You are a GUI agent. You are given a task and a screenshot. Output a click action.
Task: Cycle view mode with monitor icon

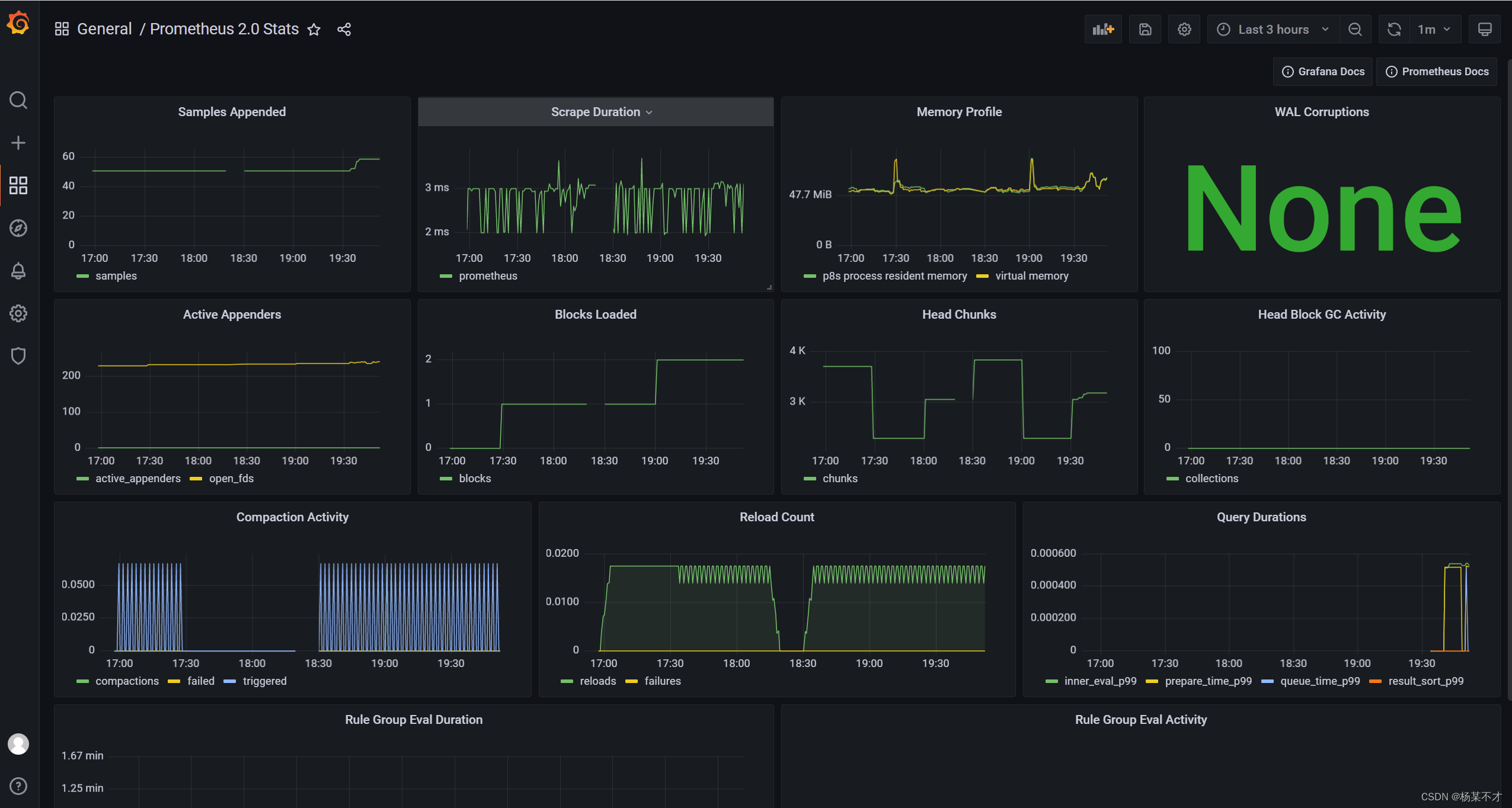[1485, 30]
